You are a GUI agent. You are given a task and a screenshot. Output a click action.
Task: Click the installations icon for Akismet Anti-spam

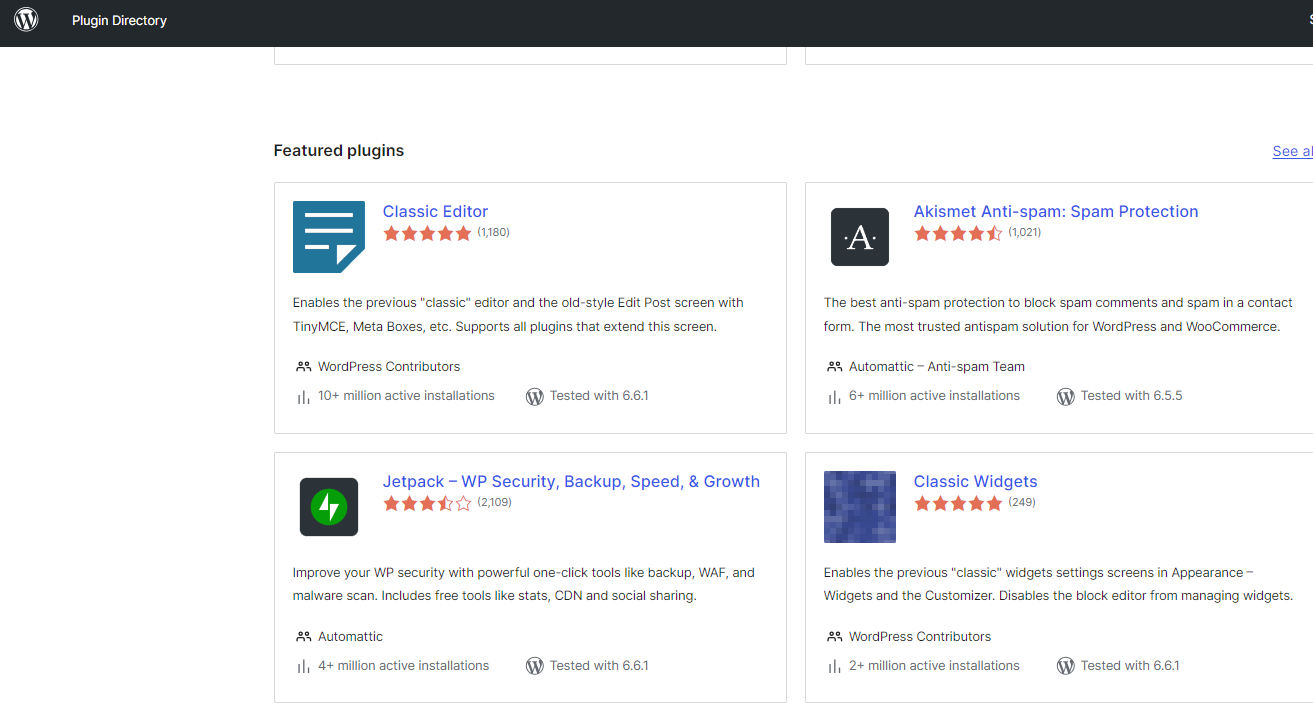834,396
